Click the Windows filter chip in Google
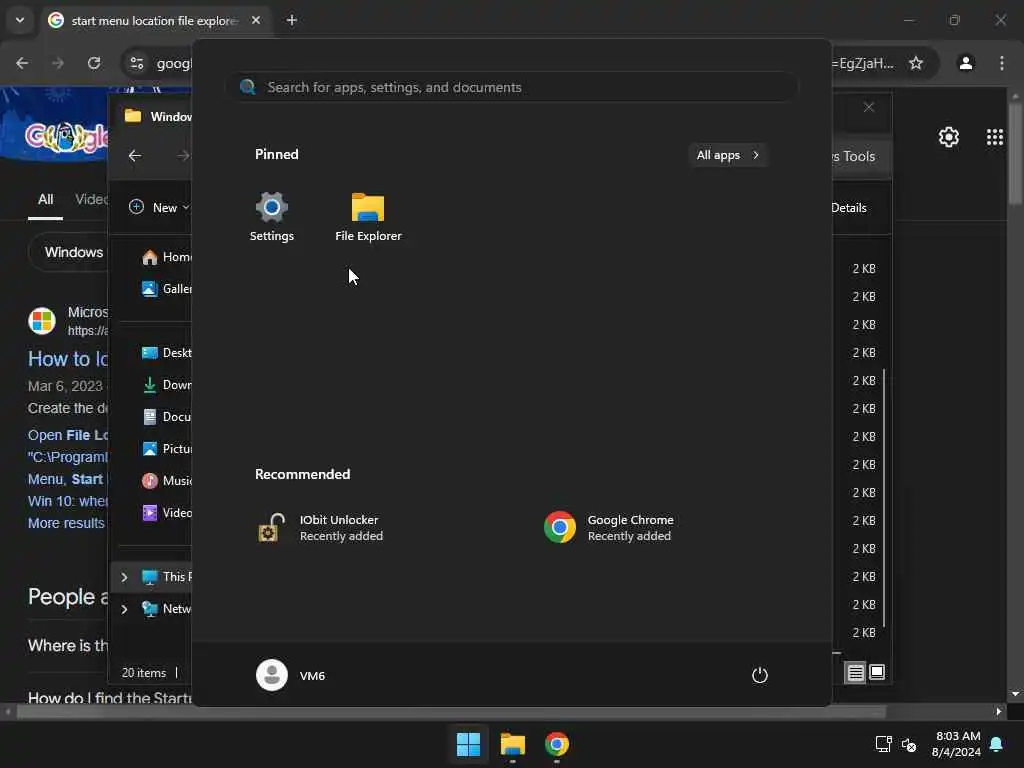The width and height of the screenshot is (1024, 768). pyautogui.click(x=69, y=252)
